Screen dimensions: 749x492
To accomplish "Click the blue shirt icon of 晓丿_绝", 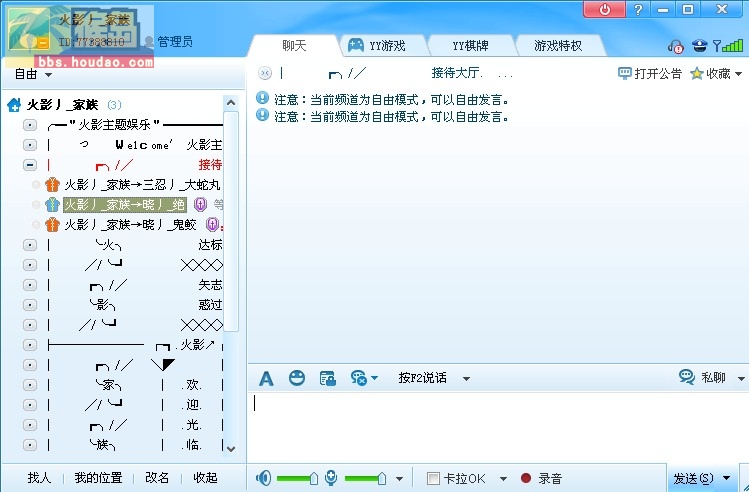I will click(x=52, y=204).
